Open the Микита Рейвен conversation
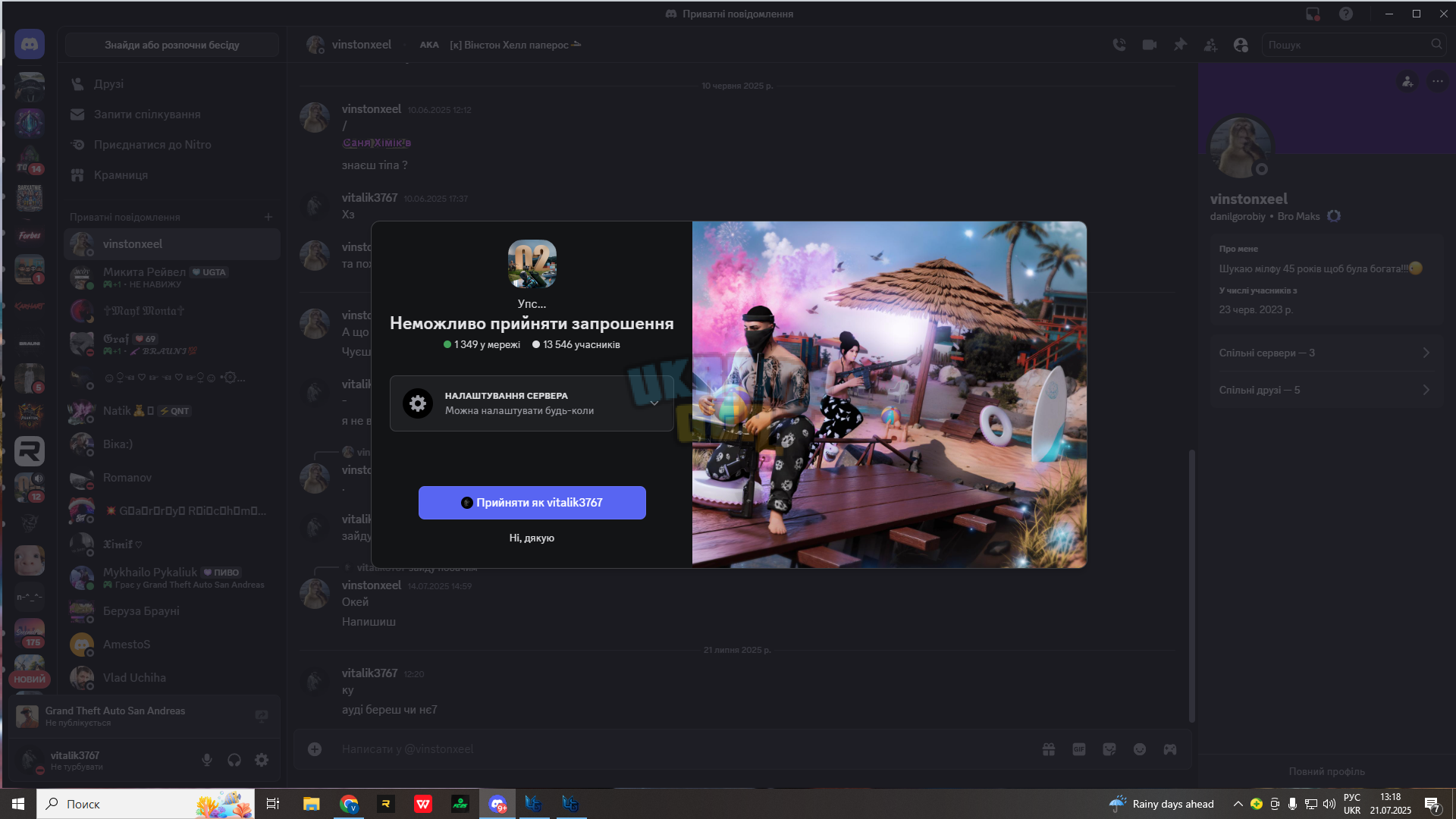This screenshot has width=1456, height=819. (x=172, y=278)
